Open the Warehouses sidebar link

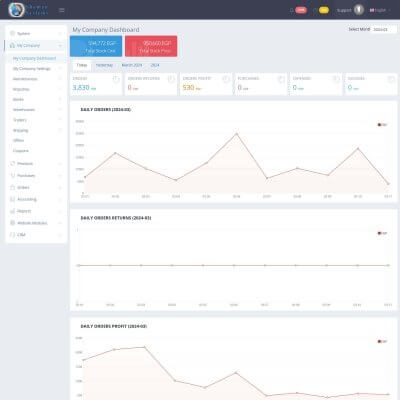24,110
